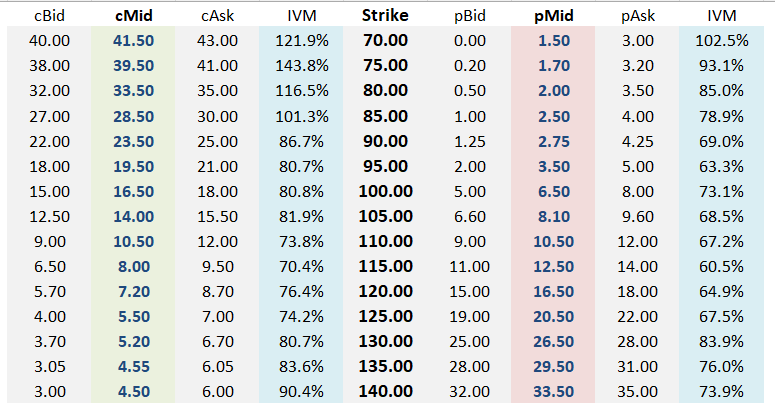Viewport: 775px width, 408px height.
Task: Click cMid value 28.50
Action: point(133,116)
